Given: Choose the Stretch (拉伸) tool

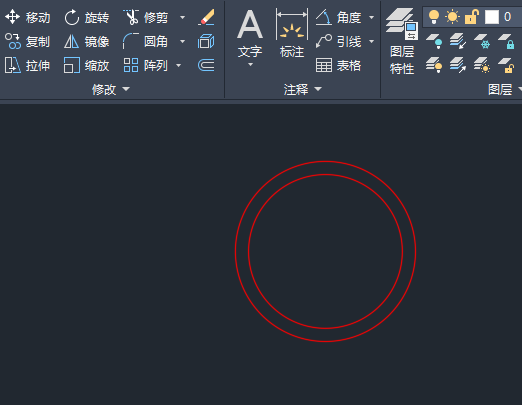Looking at the screenshot, I should coord(27,65).
